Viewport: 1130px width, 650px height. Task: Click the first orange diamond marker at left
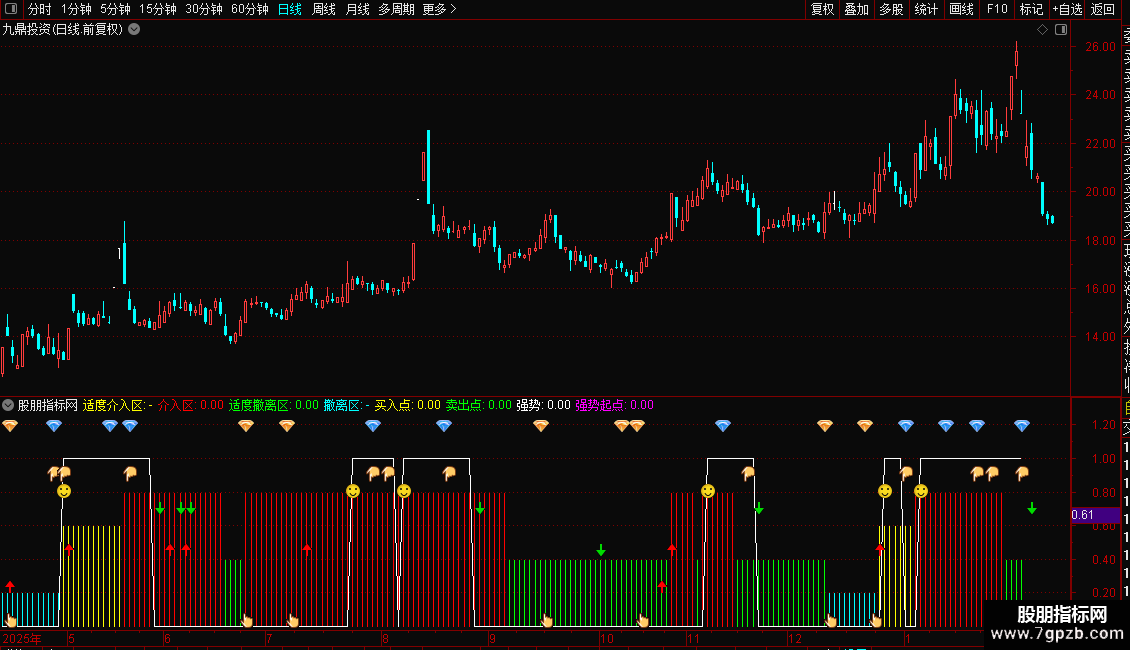point(9,426)
